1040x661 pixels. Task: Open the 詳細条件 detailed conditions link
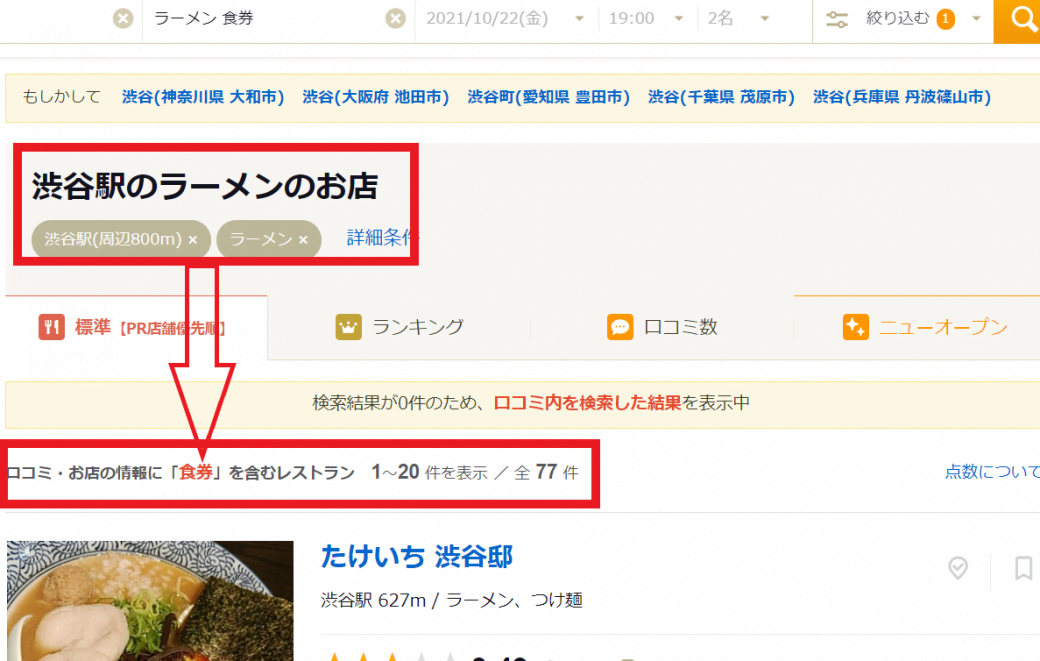coord(383,237)
